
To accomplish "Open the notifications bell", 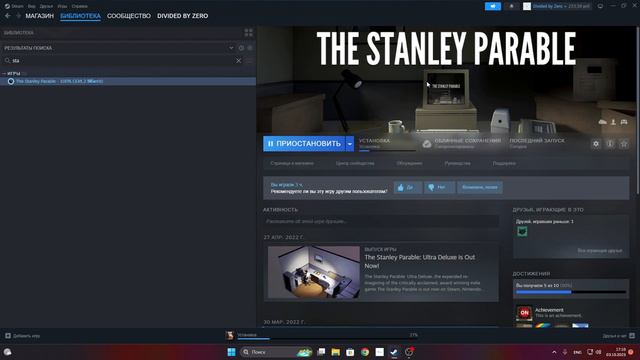I will [x=511, y=6].
